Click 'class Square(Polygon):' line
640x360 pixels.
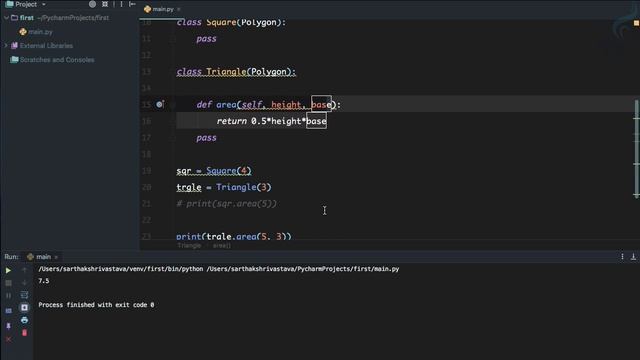pyautogui.click(x=231, y=22)
